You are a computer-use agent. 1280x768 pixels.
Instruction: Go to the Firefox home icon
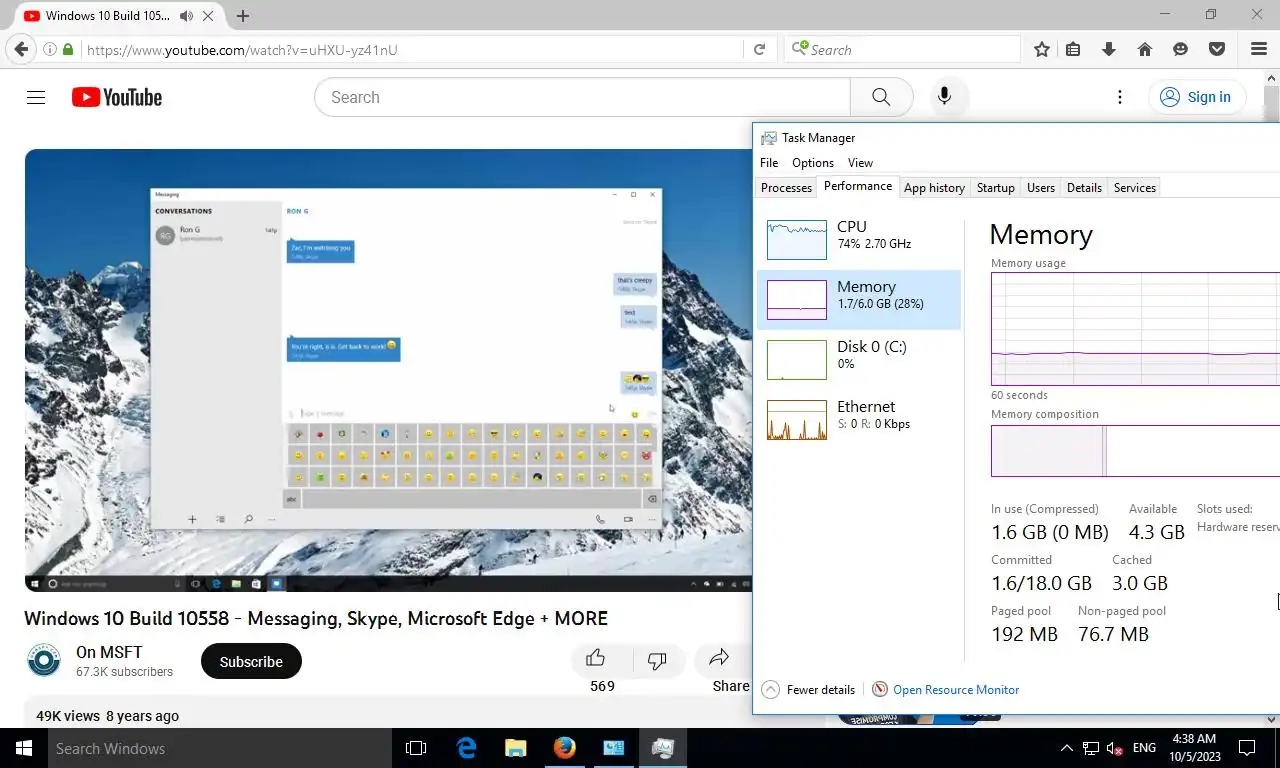(x=1145, y=49)
